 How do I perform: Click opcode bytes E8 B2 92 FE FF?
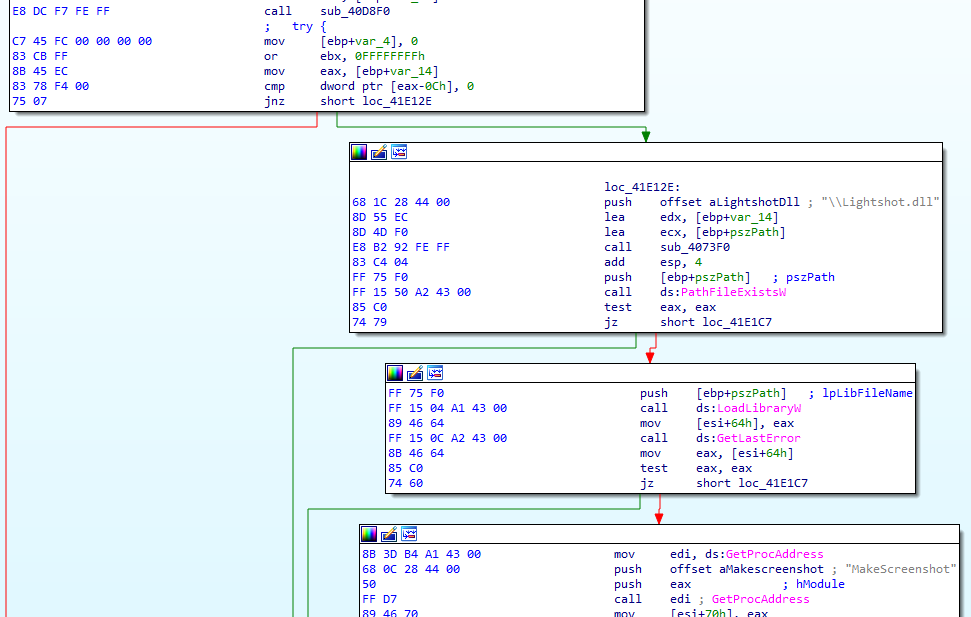401,247
